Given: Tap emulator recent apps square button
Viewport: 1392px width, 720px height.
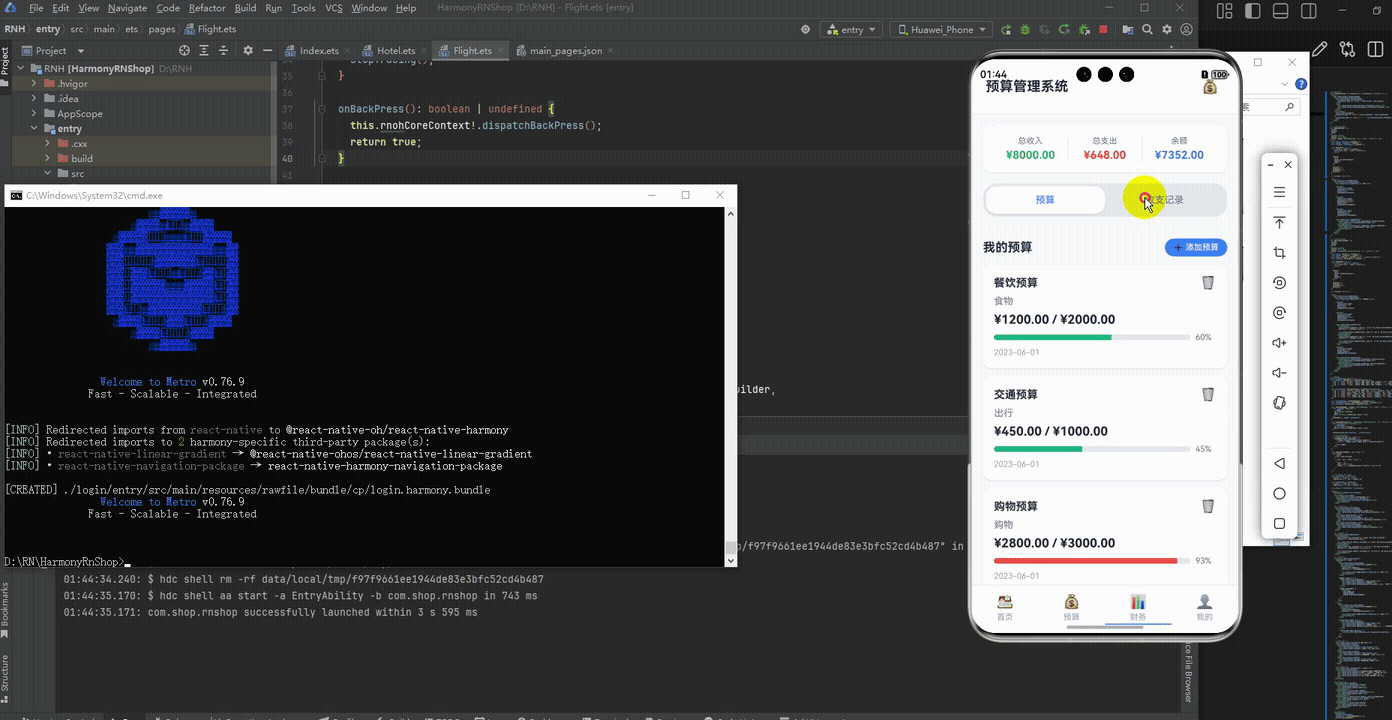Looking at the screenshot, I should (1279, 524).
